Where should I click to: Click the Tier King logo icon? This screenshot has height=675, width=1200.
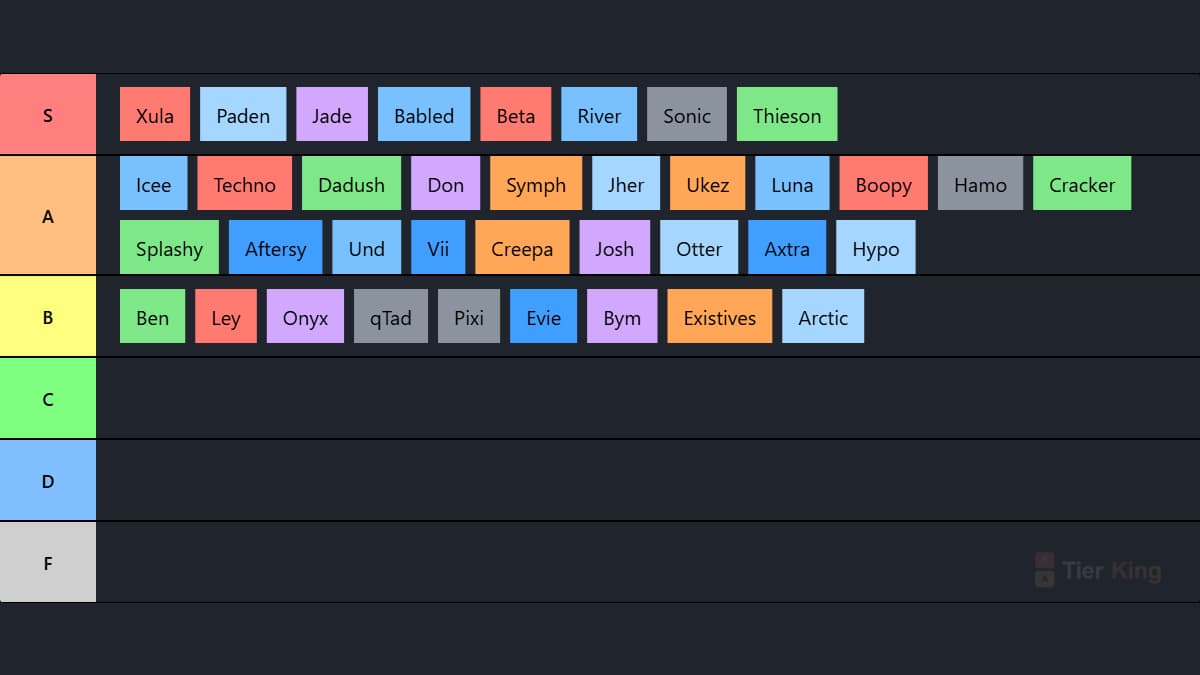[1044, 570]
